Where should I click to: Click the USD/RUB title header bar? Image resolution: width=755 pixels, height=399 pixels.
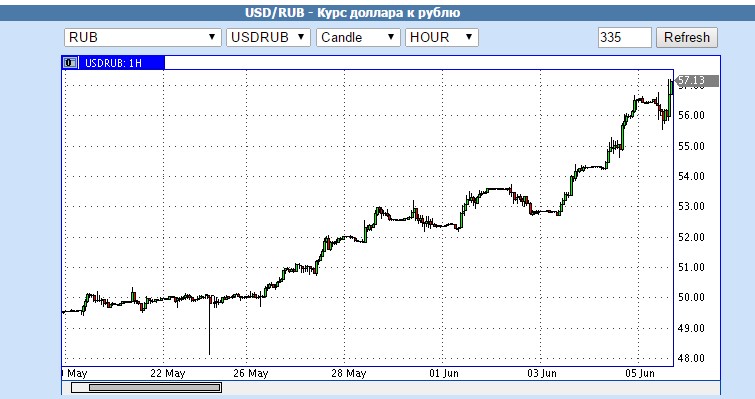tap(378, 13)
